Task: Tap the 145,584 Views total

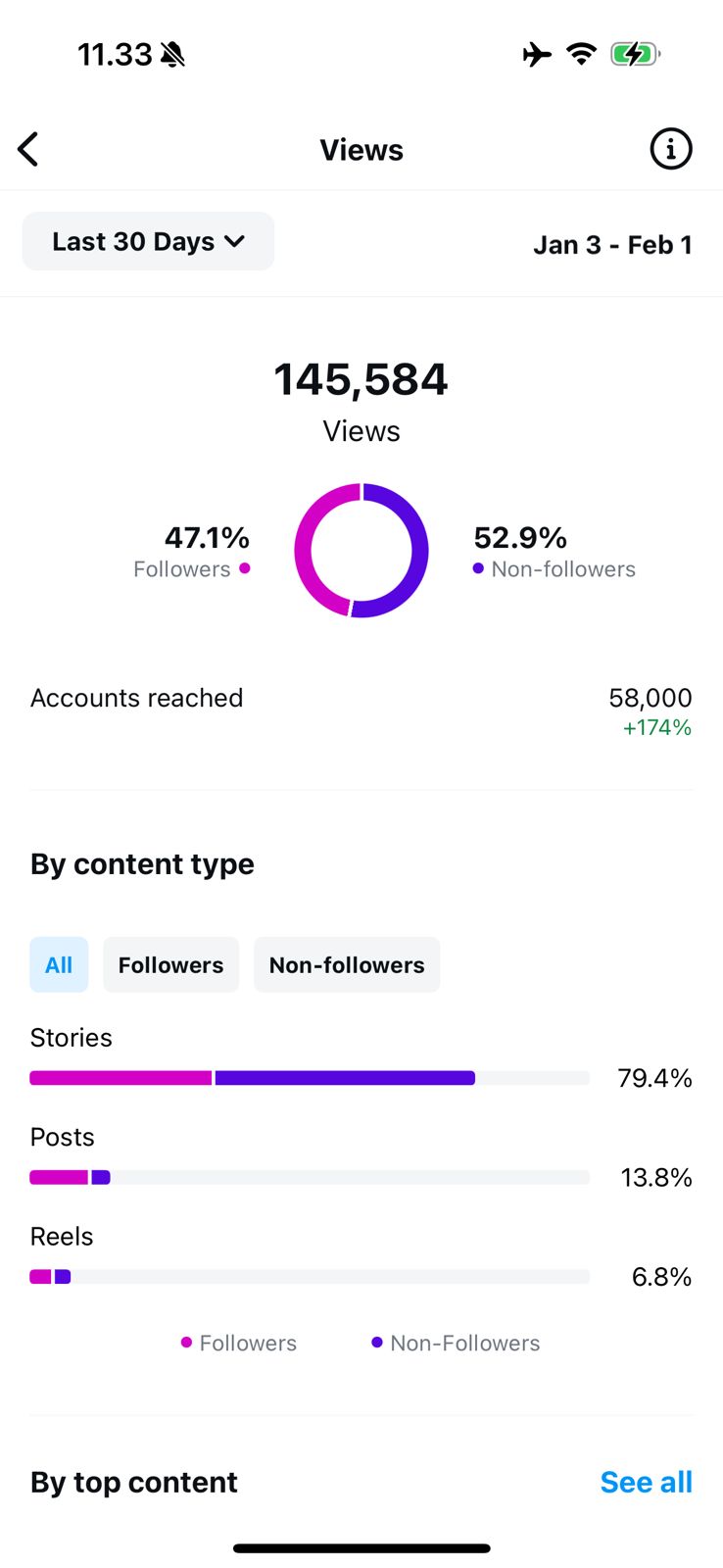Action: 361,380
